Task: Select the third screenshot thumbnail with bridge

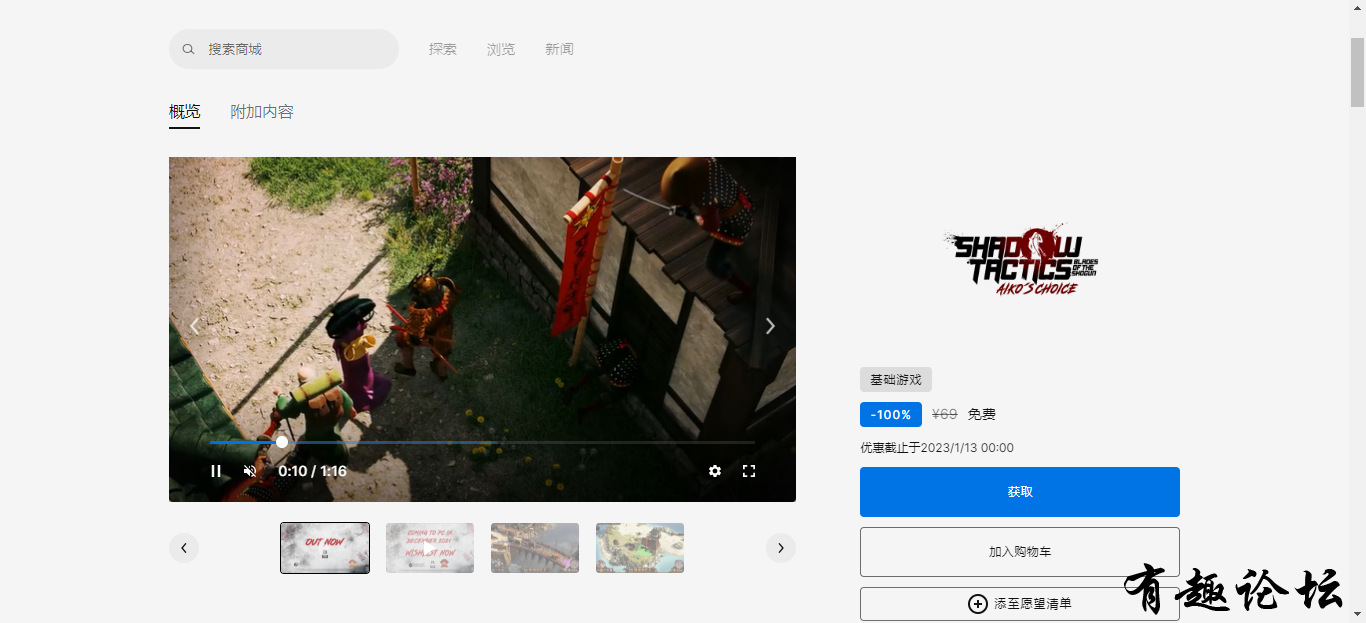Action: (x=535, y=548)
